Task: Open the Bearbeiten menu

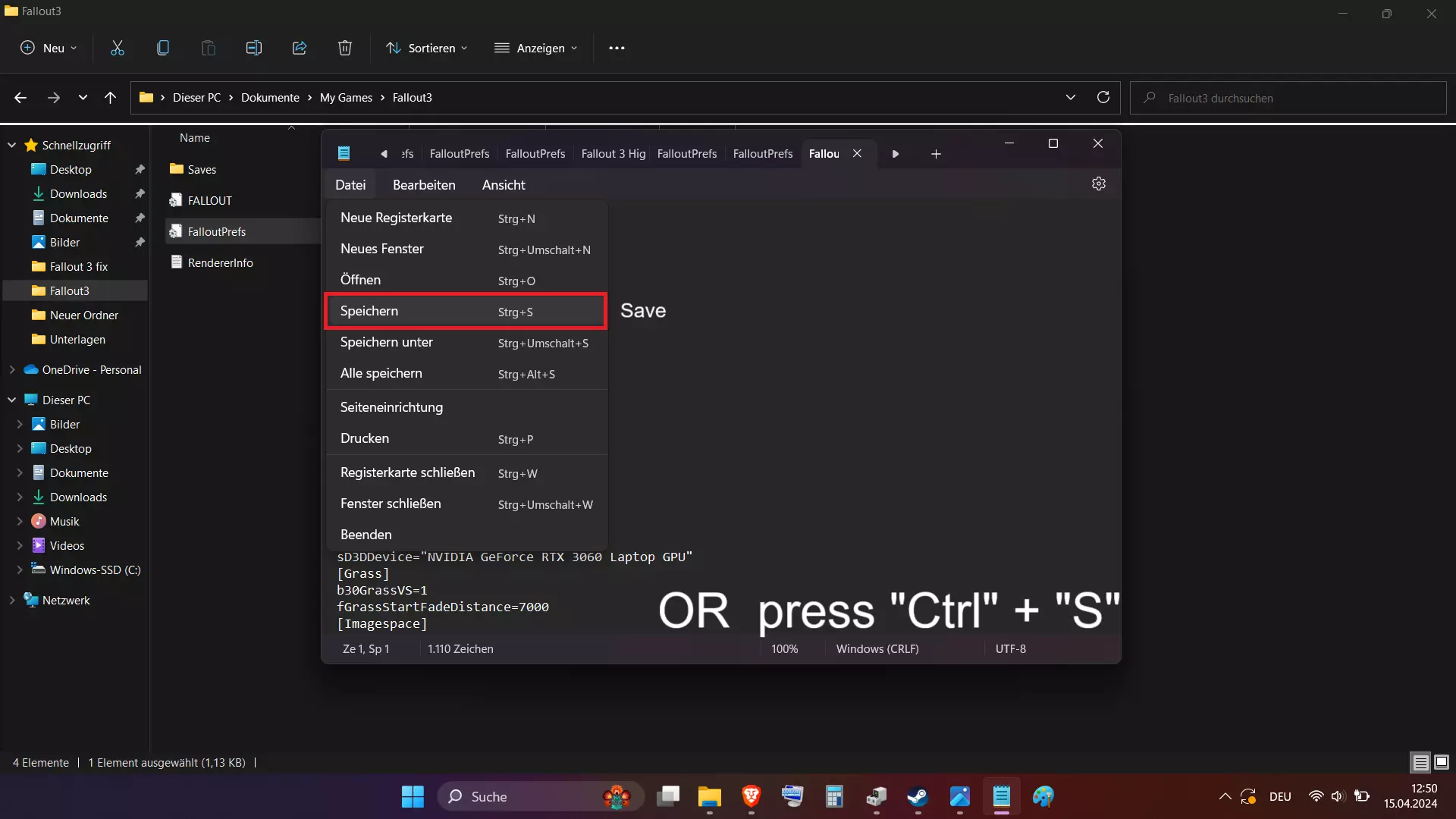Action: [x=423, y=185]
